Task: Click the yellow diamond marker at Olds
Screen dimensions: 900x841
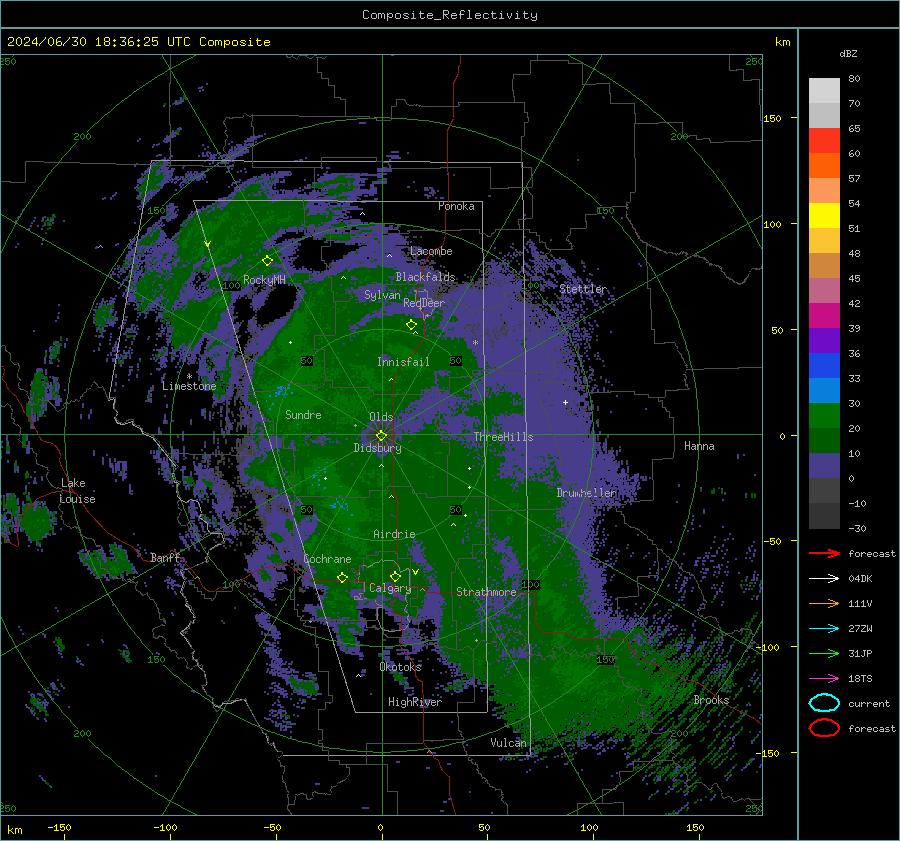Action: pyautogui.click(x=381, y=436)
